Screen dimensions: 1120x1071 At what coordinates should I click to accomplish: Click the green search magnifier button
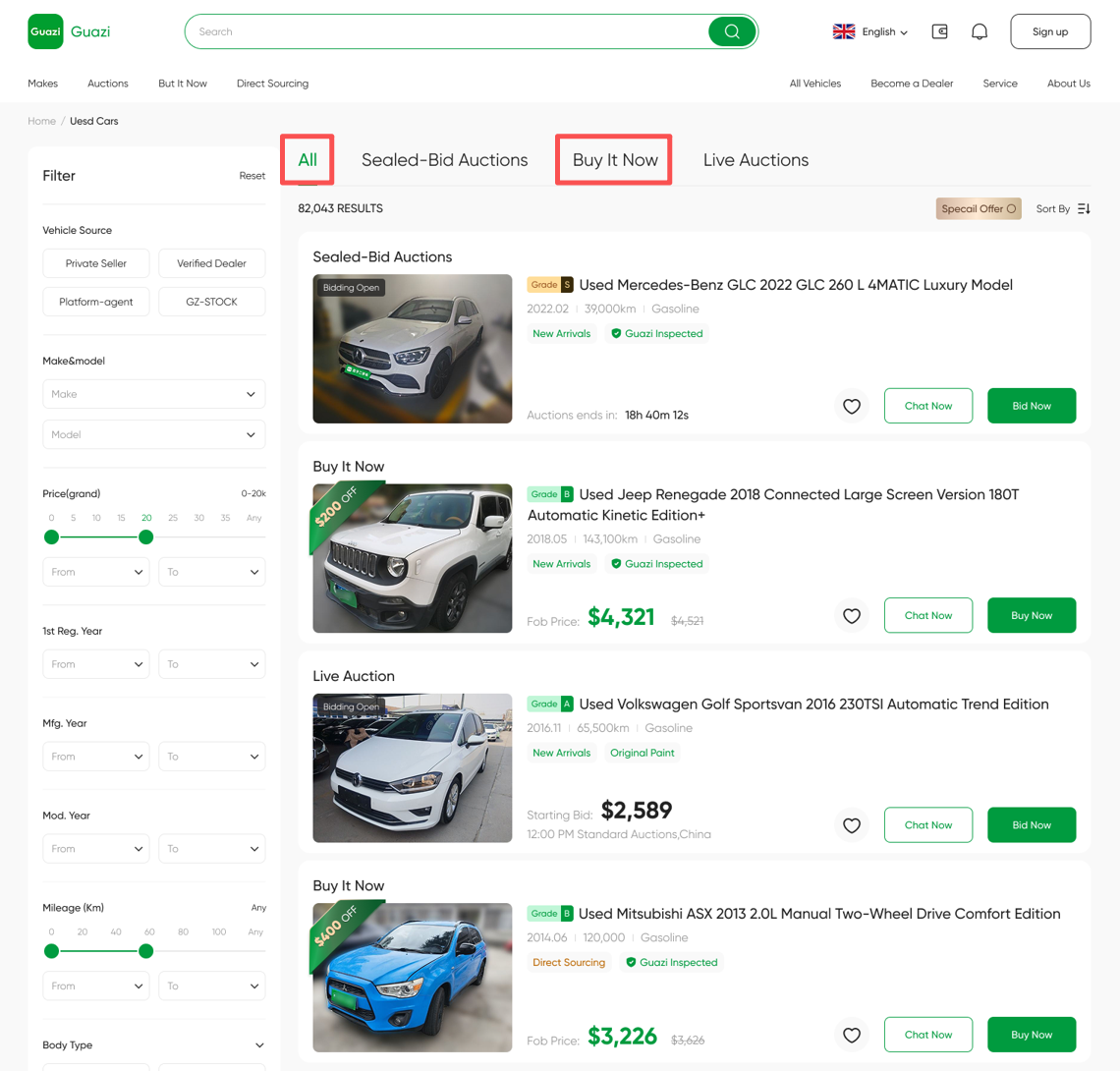732,31
